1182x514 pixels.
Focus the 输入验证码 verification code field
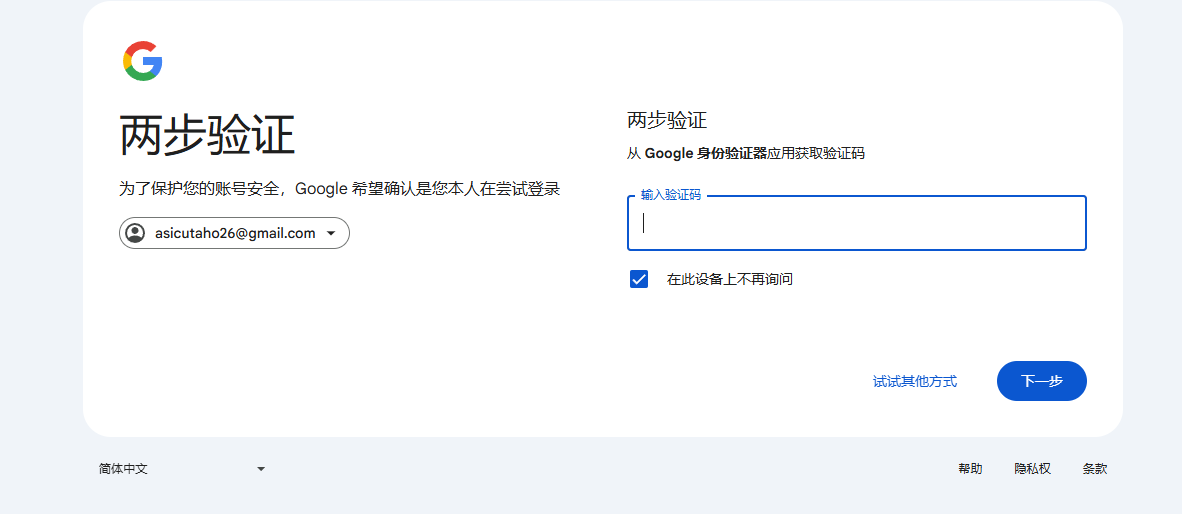coord(856,223)
